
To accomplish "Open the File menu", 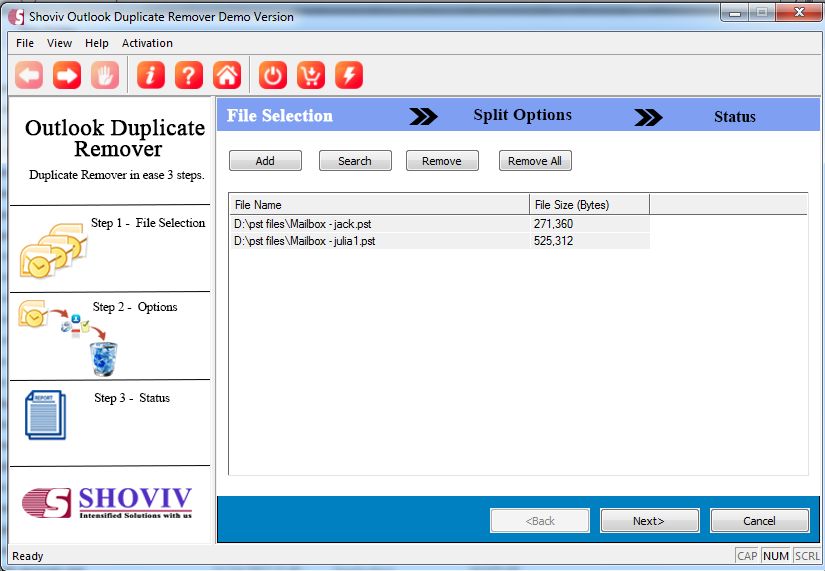I will click(x=25, y=43).
